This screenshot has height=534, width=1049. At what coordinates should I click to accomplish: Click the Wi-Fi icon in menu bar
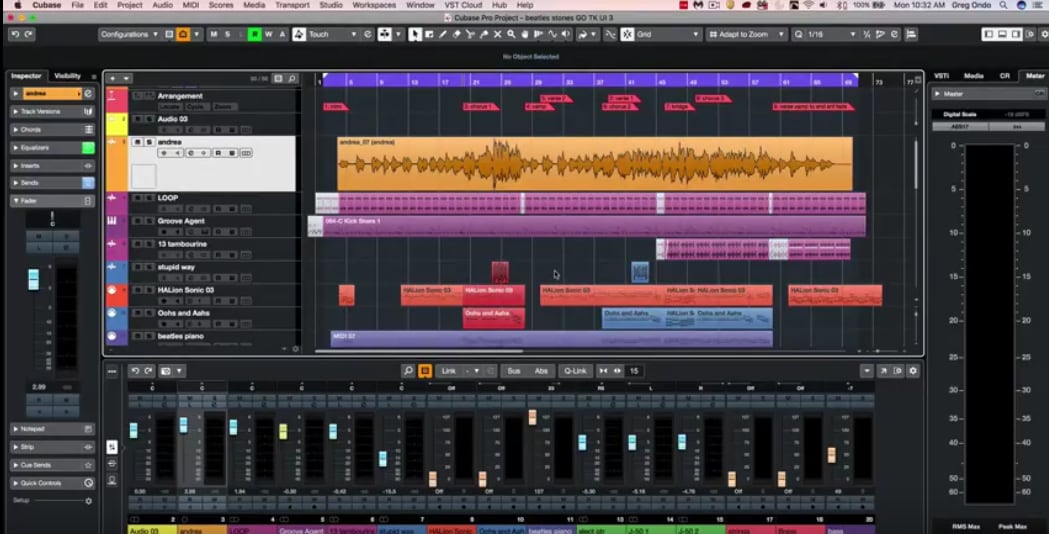808,5
